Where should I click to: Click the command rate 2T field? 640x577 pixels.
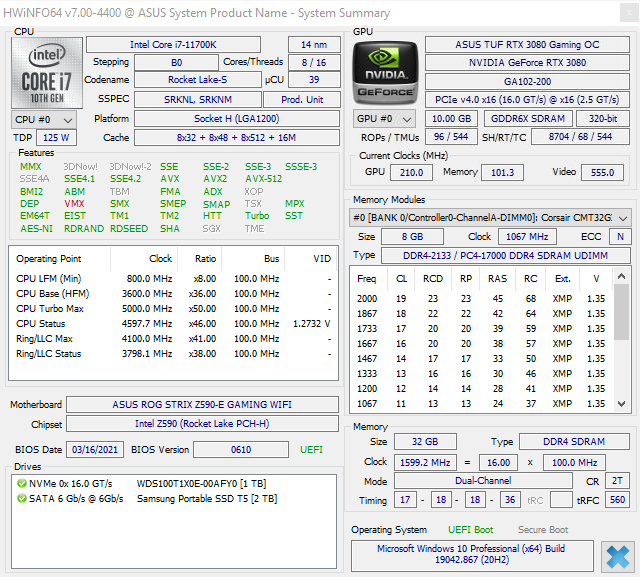click(617, 481)
